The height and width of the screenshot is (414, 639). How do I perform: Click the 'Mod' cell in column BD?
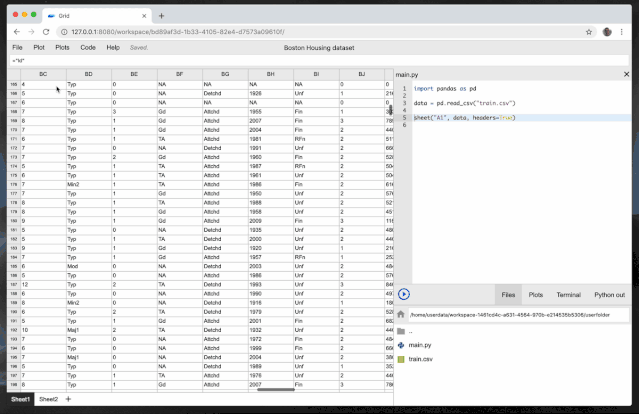(x=88, y=266)
